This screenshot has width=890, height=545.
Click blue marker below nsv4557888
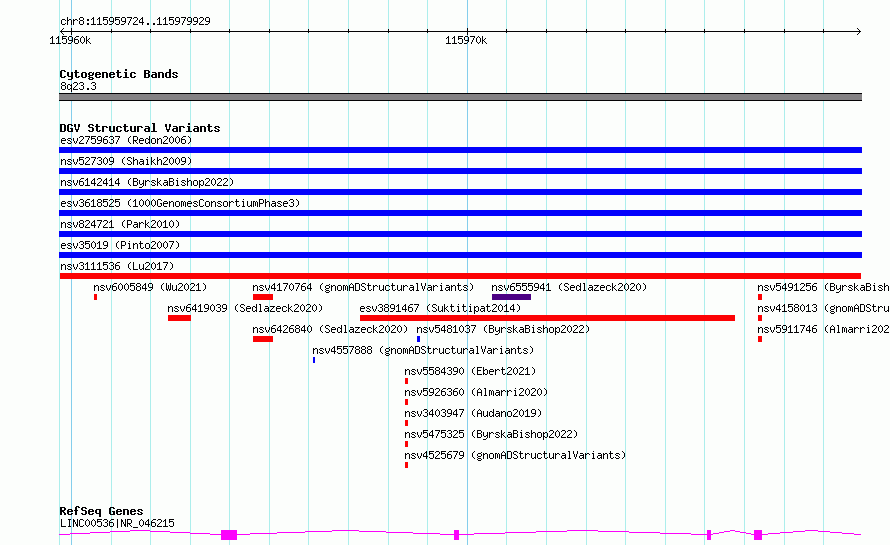314,360
